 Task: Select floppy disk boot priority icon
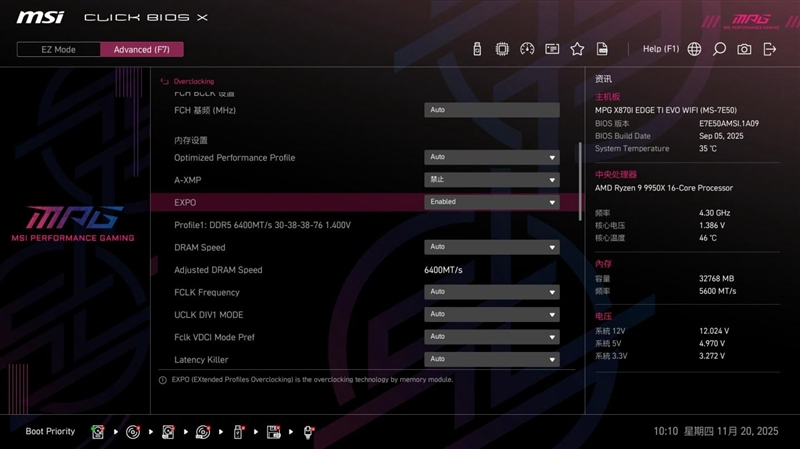click(273, 432)
